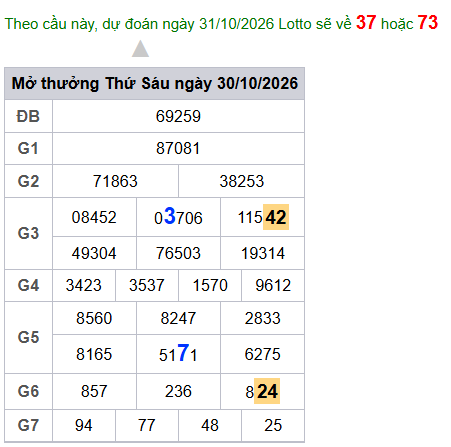Click predicted number 37 in red
451x447 pixels.
[x=366, y=23]
